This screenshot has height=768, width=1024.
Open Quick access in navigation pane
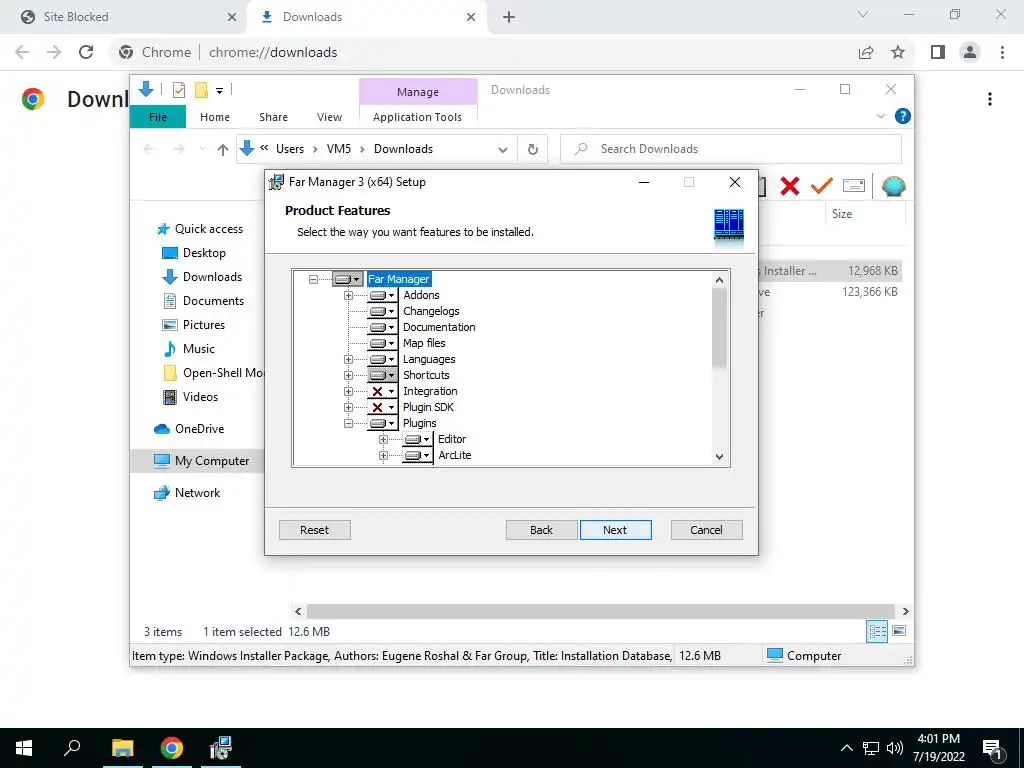pos(200,229)
